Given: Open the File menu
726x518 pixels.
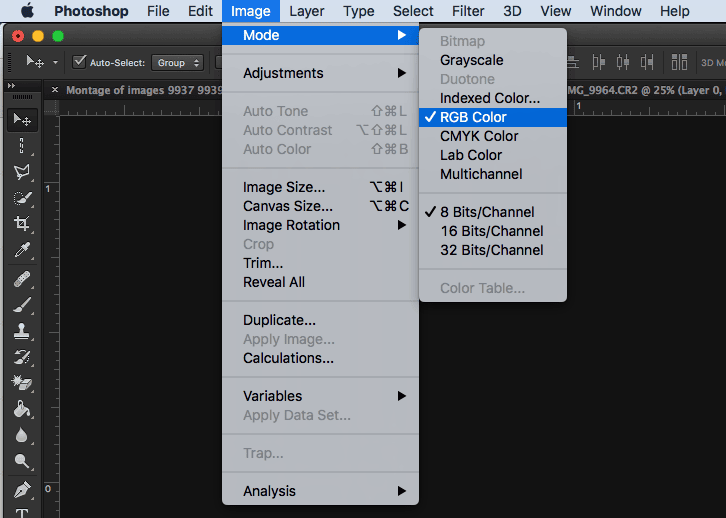Looking at the screenshot, I should click(158, 11).
